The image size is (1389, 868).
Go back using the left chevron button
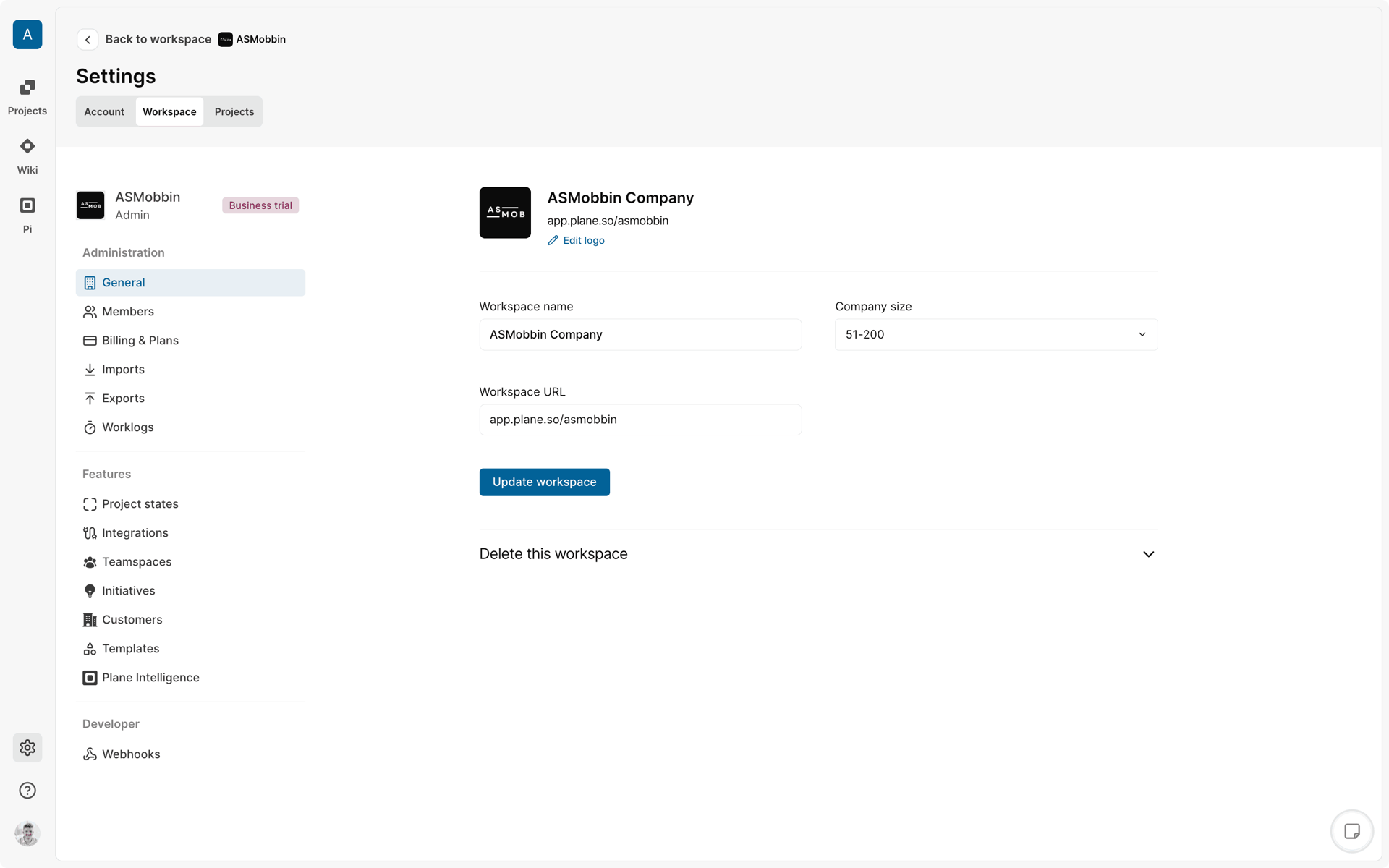pyautogui.click(x=88, y=39)
